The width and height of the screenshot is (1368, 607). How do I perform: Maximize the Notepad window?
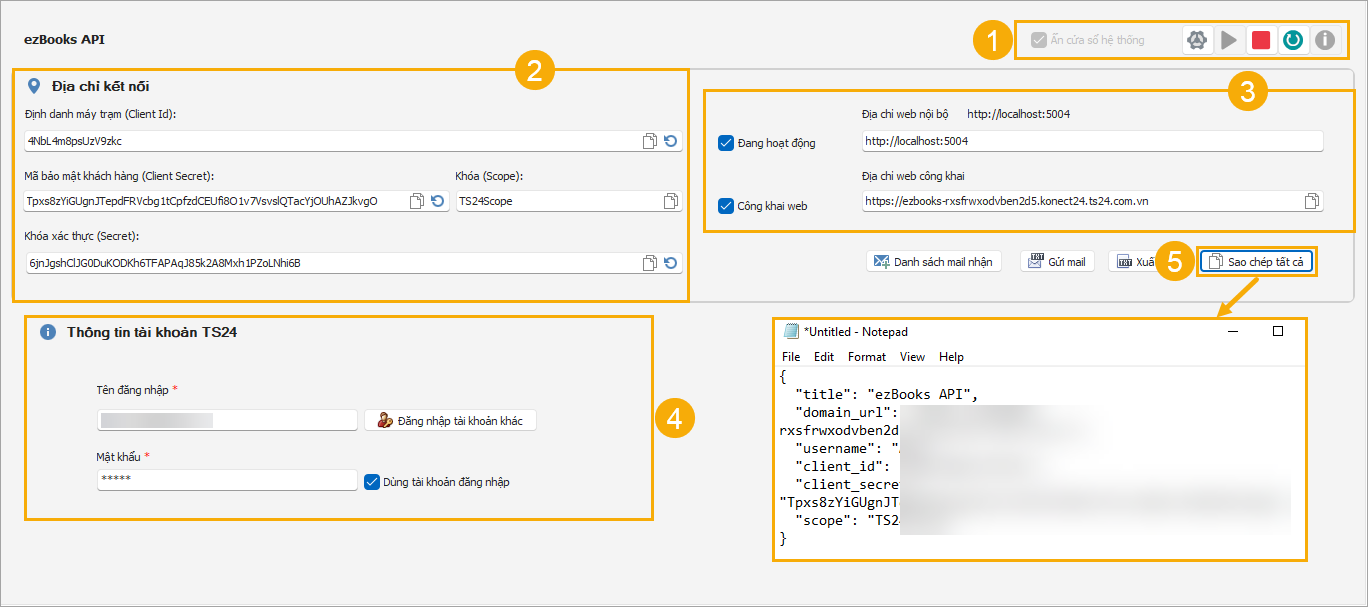pos(1278,331)
